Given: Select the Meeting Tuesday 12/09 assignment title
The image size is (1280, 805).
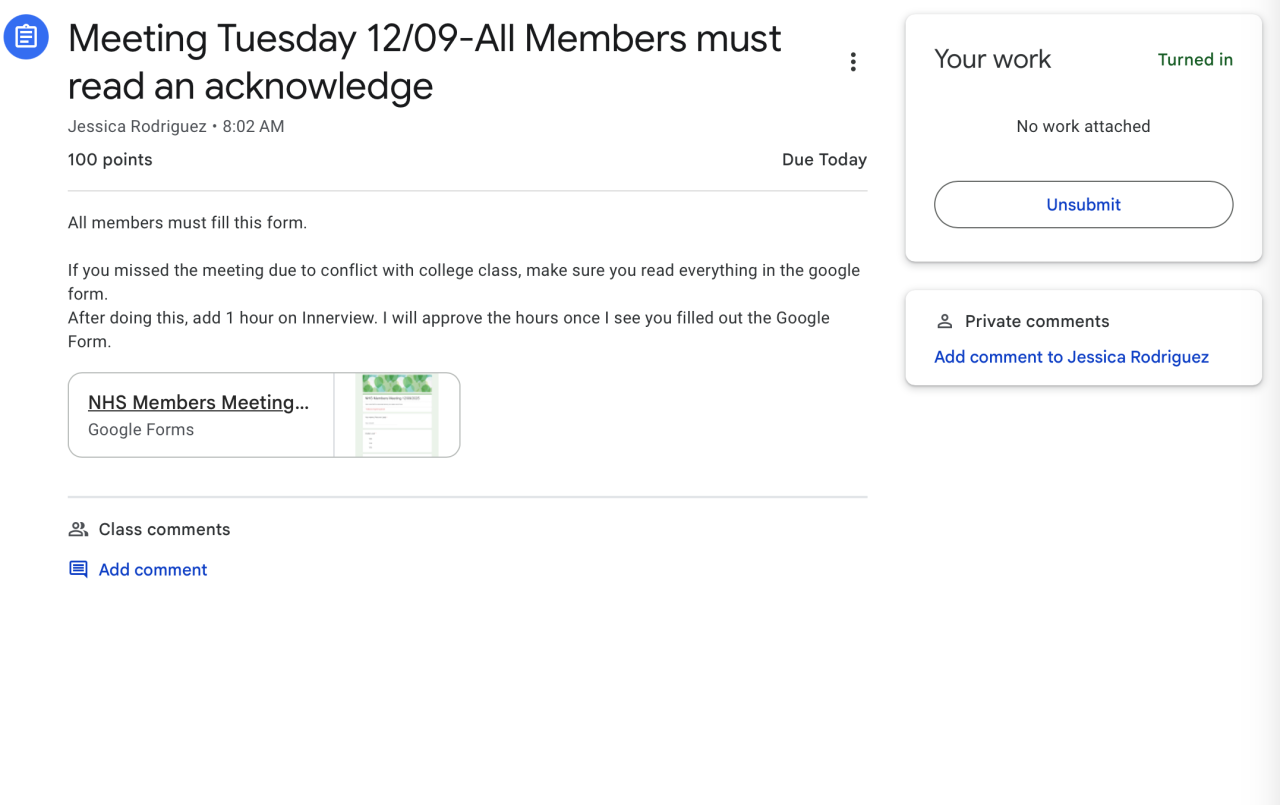Looking at the screenshot, I should tap(424, 62).
